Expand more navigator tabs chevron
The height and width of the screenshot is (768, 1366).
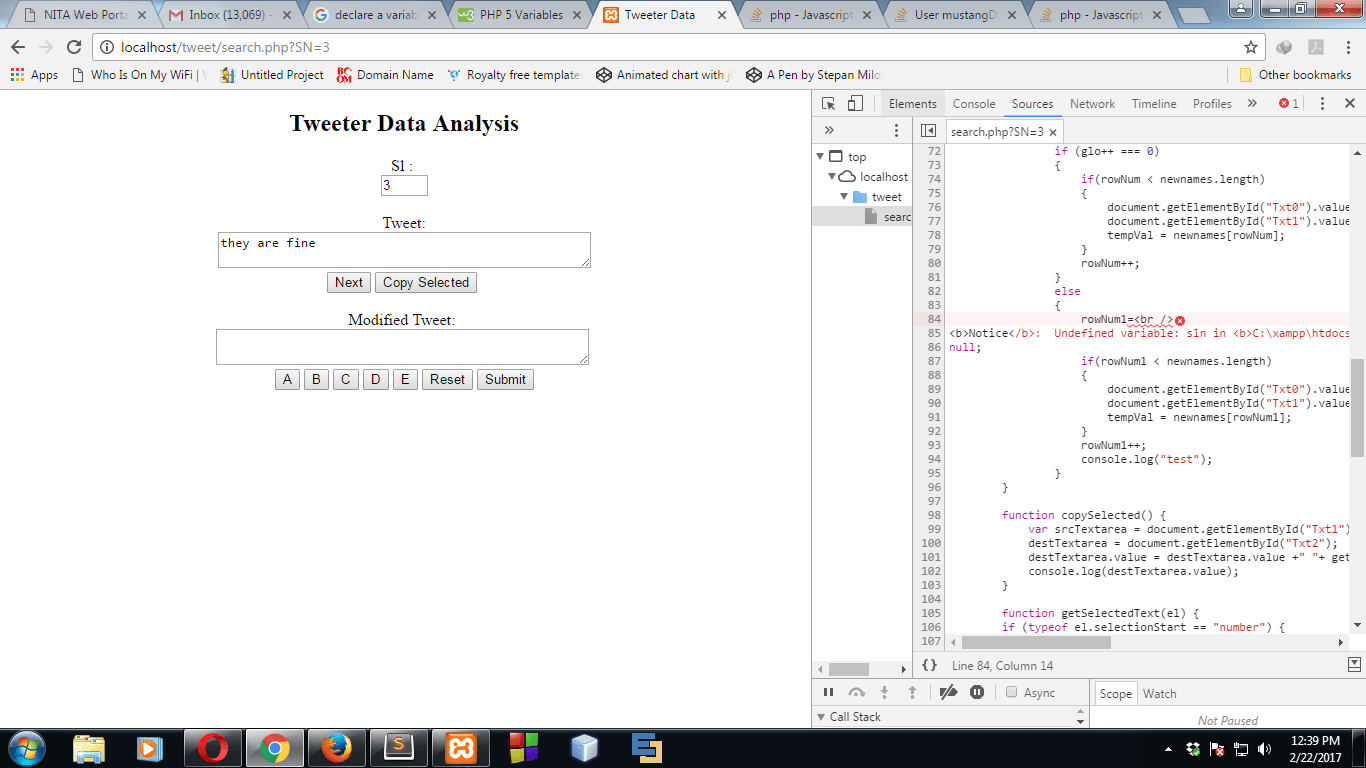click(x=829, y=130)
